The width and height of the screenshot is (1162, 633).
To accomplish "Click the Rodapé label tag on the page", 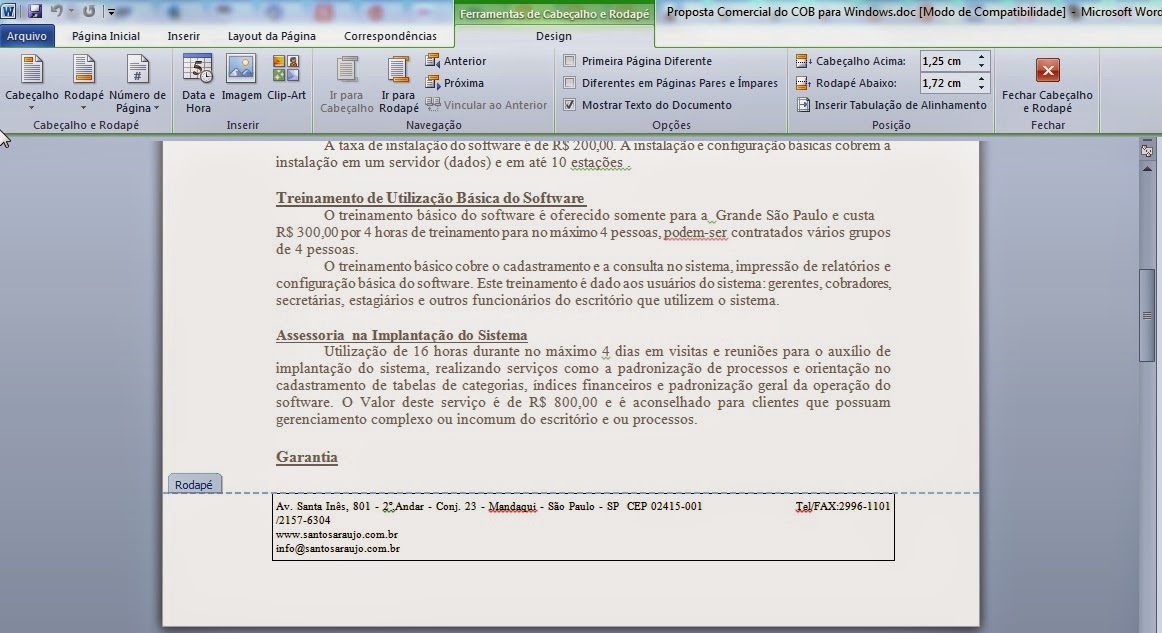I will pos(194,484).
